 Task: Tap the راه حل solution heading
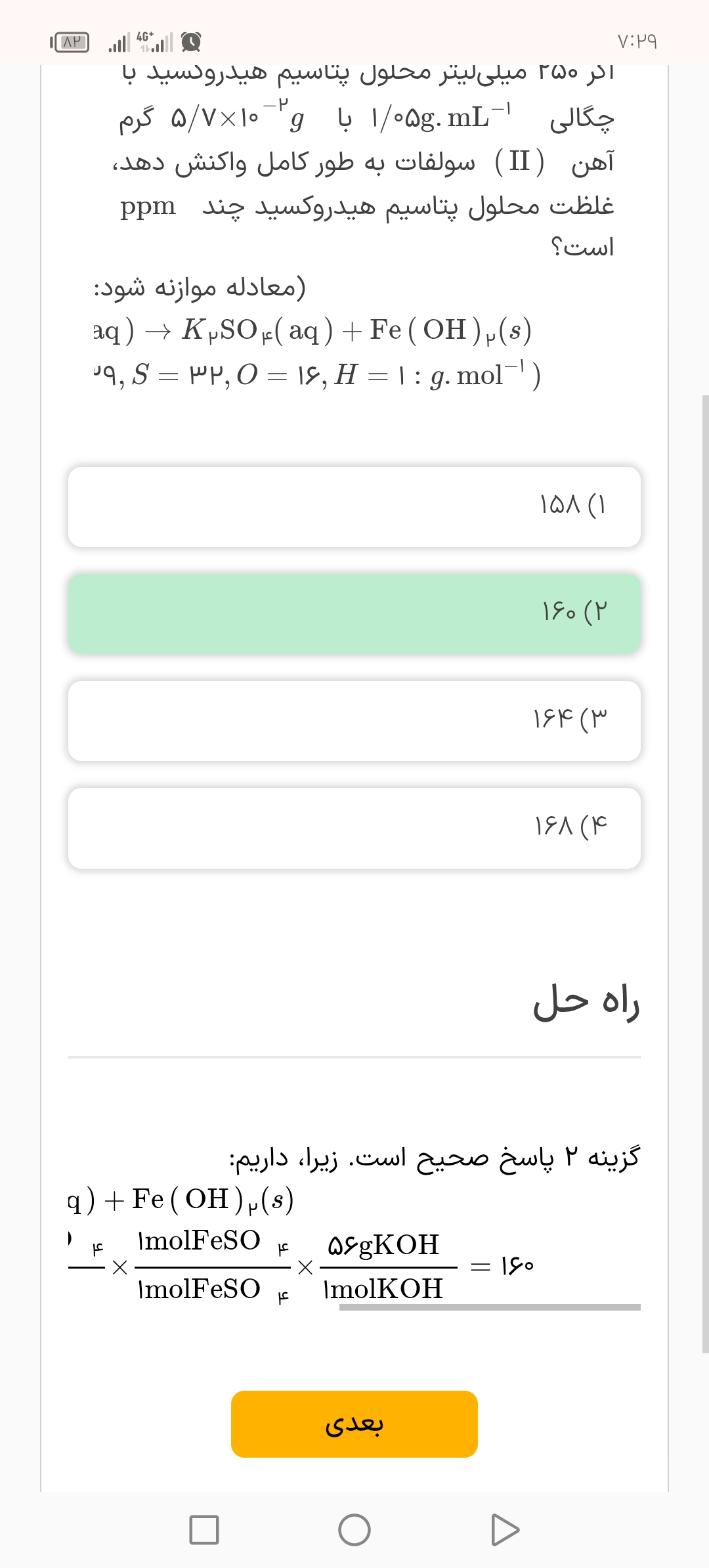click(586, 1003)
